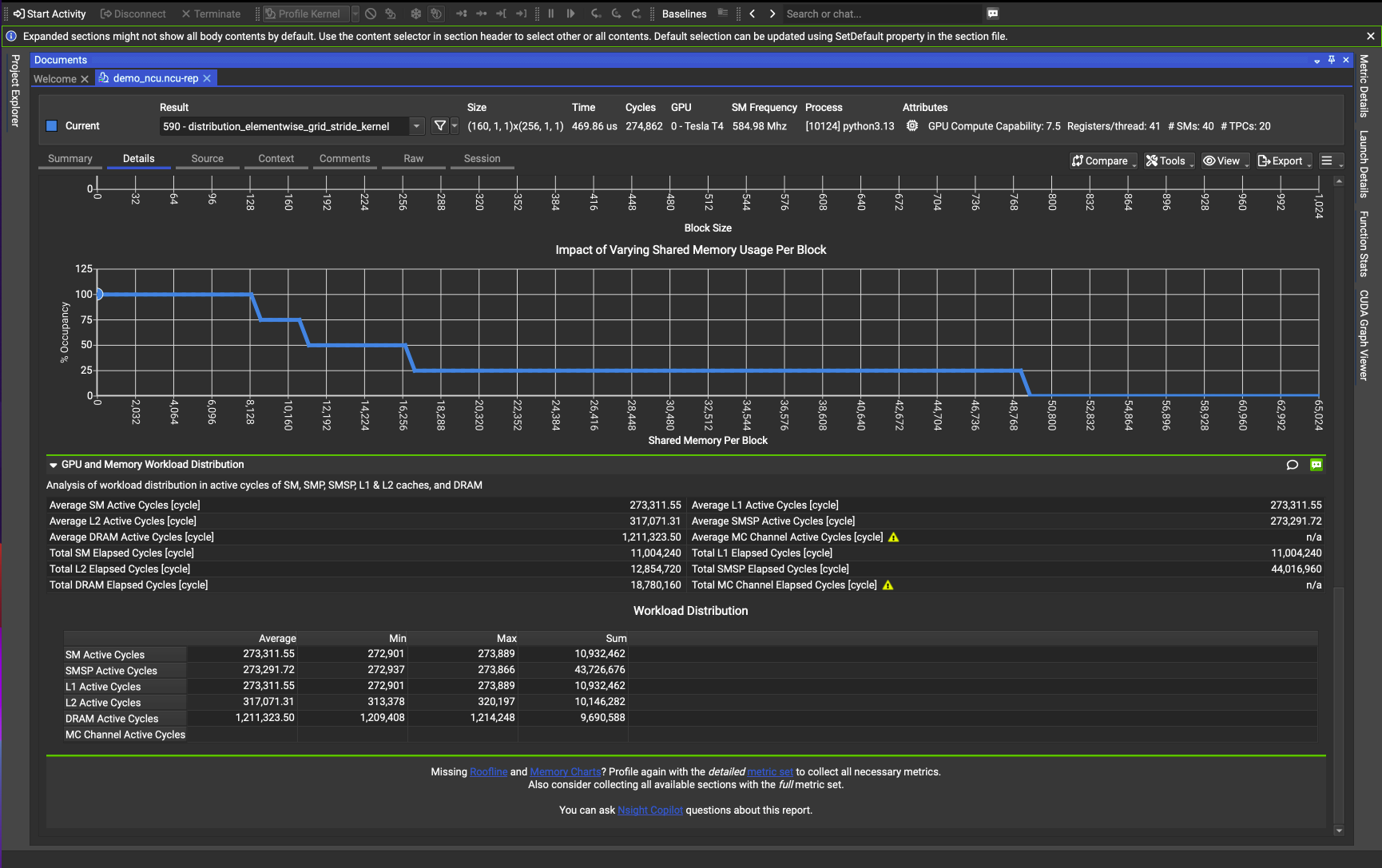
Task: Open the Compare dropdown button
Action: point(1104,161)
